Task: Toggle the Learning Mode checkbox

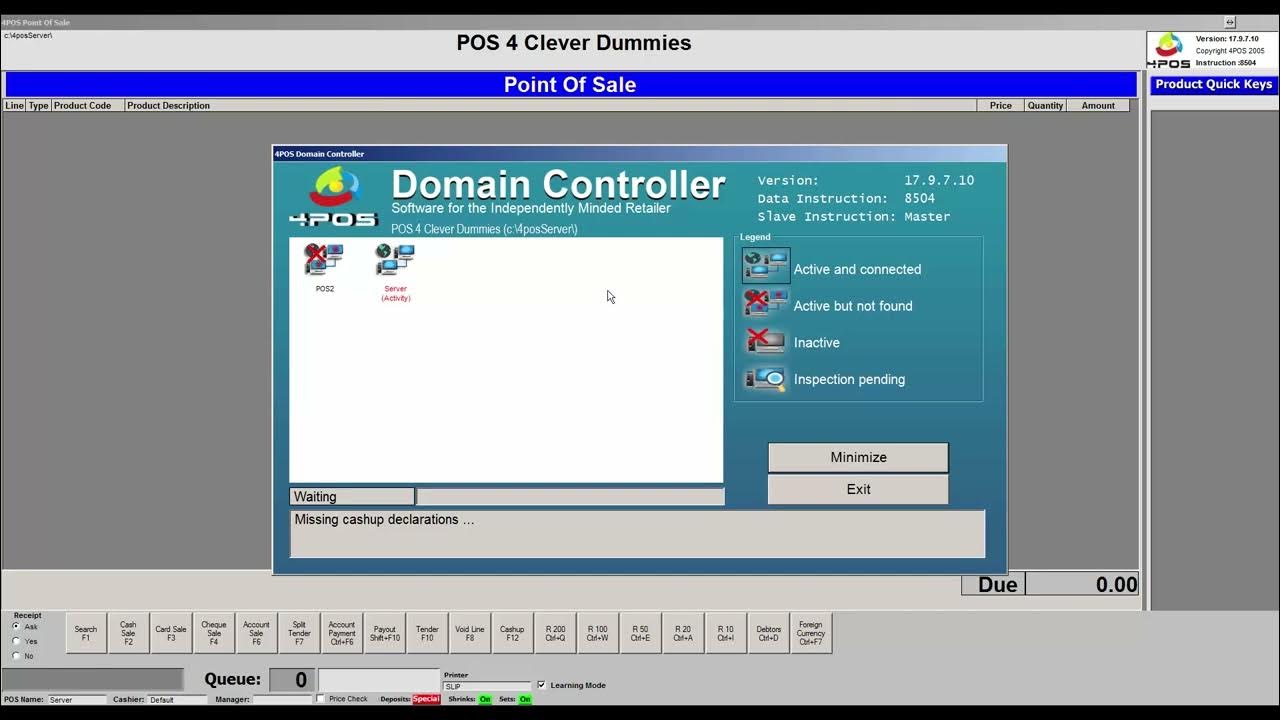Action: [x=541, y=685]
